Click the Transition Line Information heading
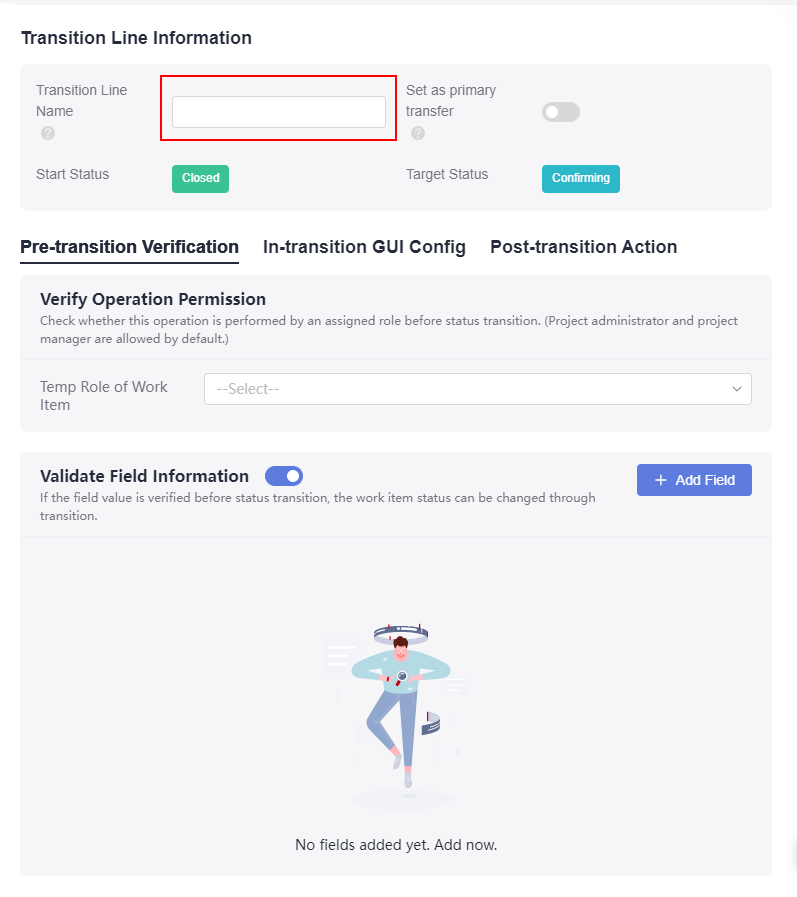This screenshot has width=797, height=897. coord(136,38)
